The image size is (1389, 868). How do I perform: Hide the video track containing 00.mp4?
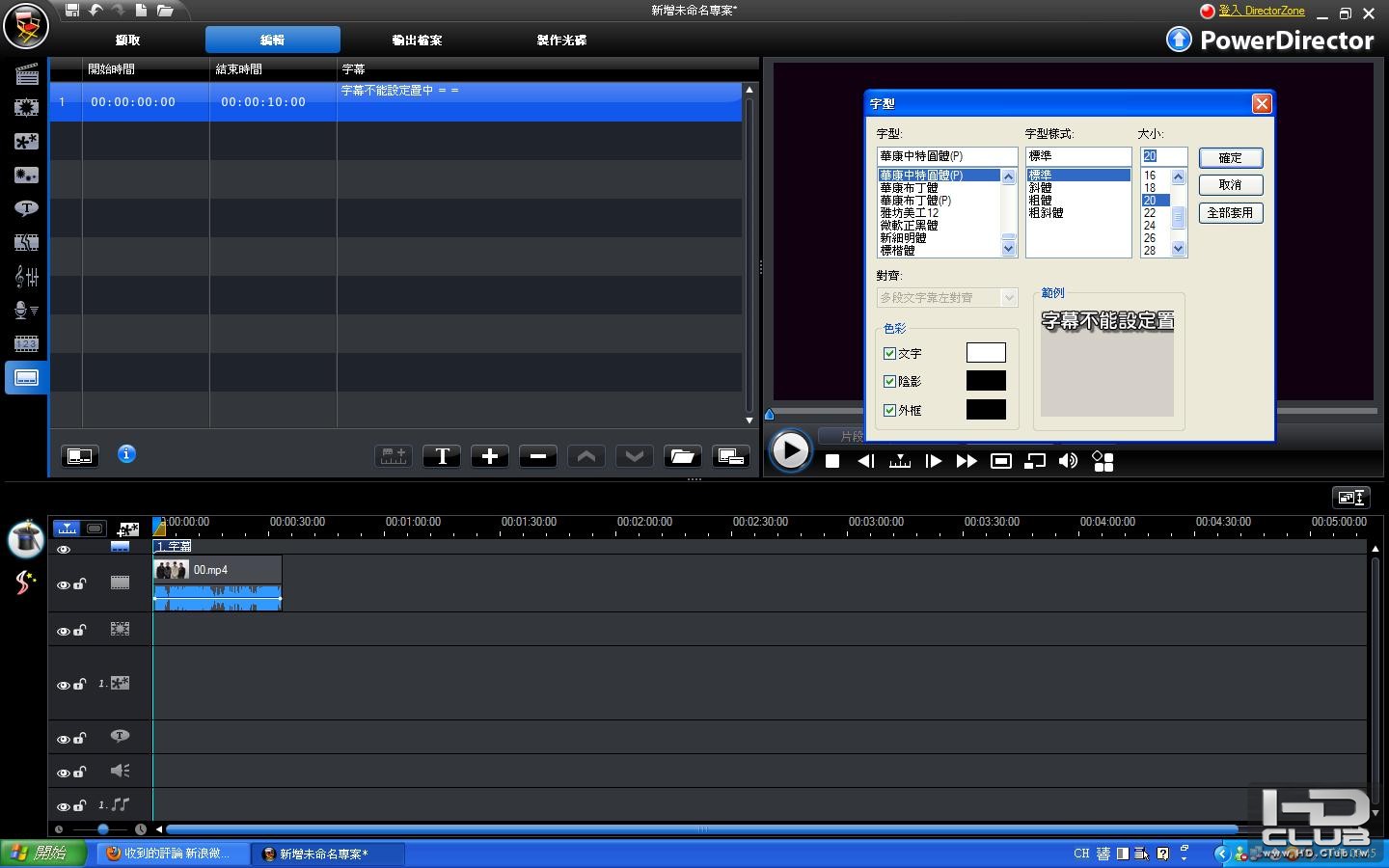[64, 584]
